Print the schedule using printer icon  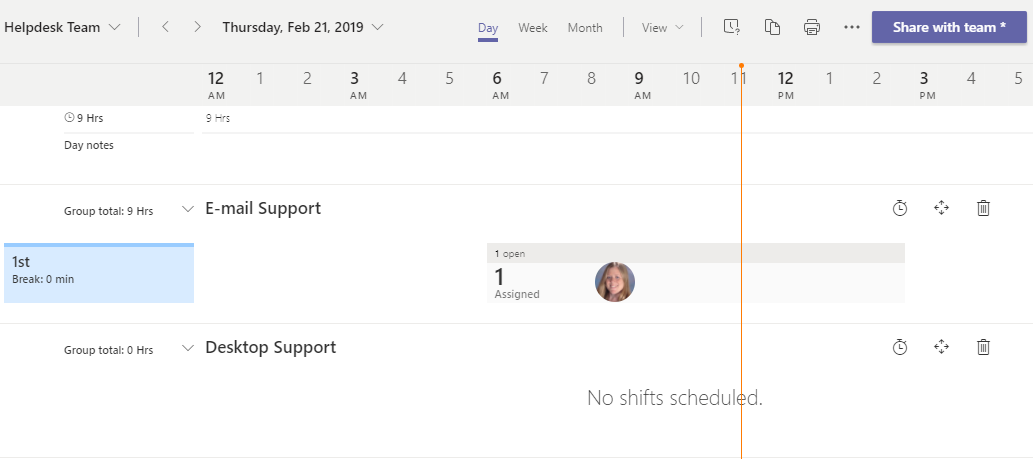point(812,27)
